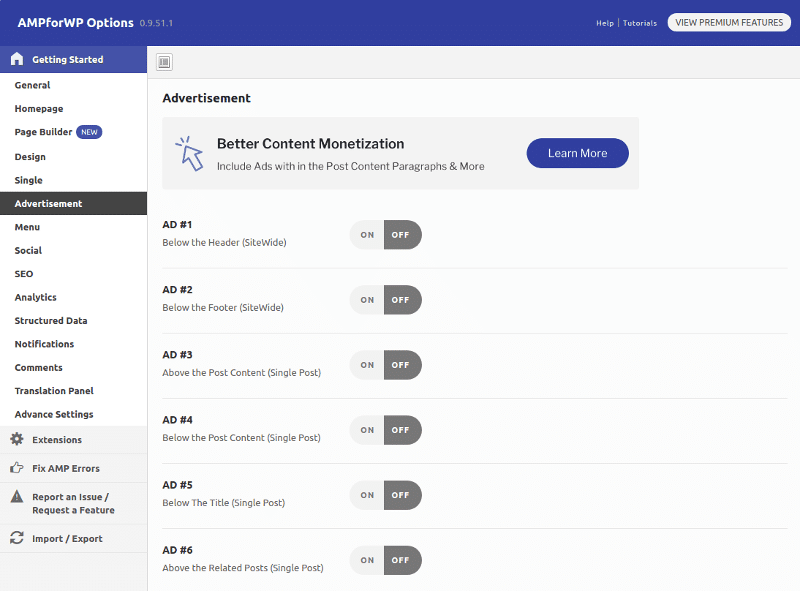Switch on AD #6 Above the Related Posts
Image resolution: width=800 pixels, height=591 pixels.
367,560
